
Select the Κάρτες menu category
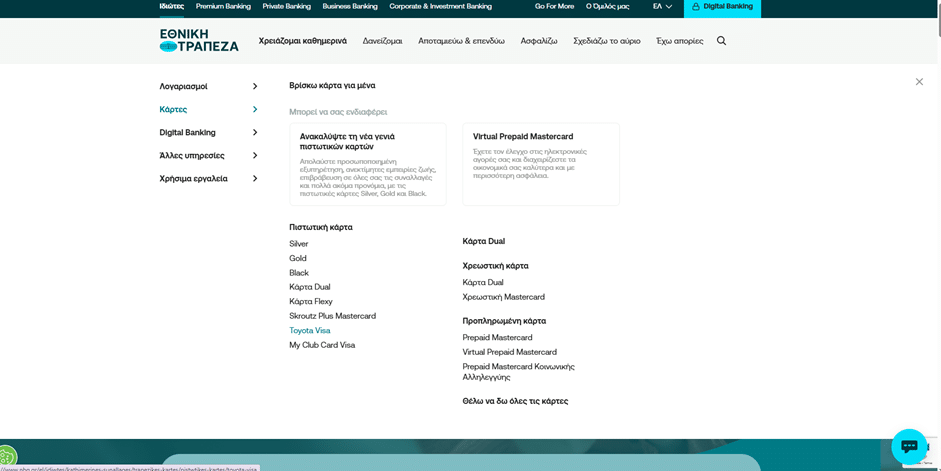pyautogui.click(x=173, y=109)
